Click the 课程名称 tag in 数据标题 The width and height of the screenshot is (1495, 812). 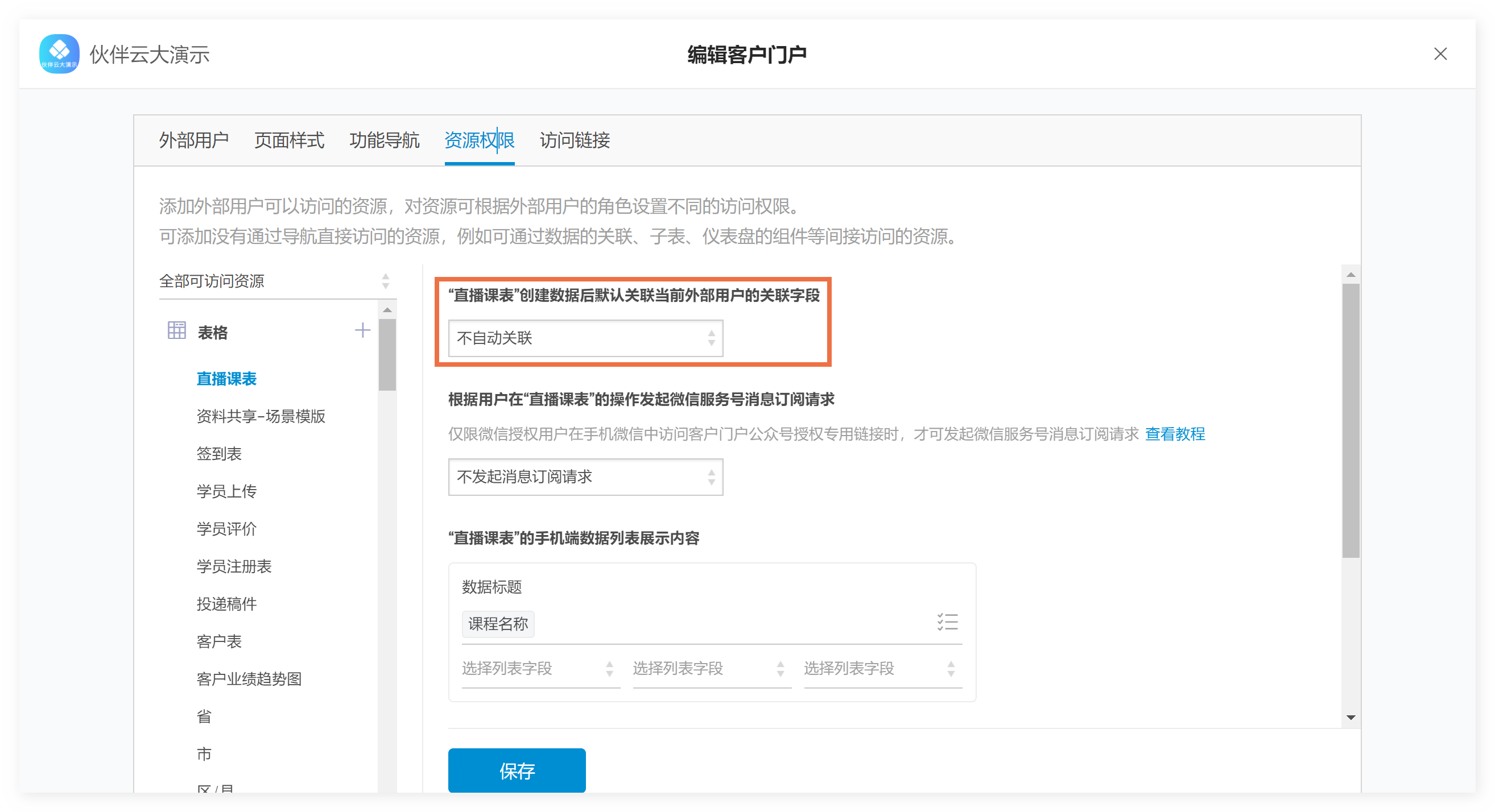[x=498, y=624]
